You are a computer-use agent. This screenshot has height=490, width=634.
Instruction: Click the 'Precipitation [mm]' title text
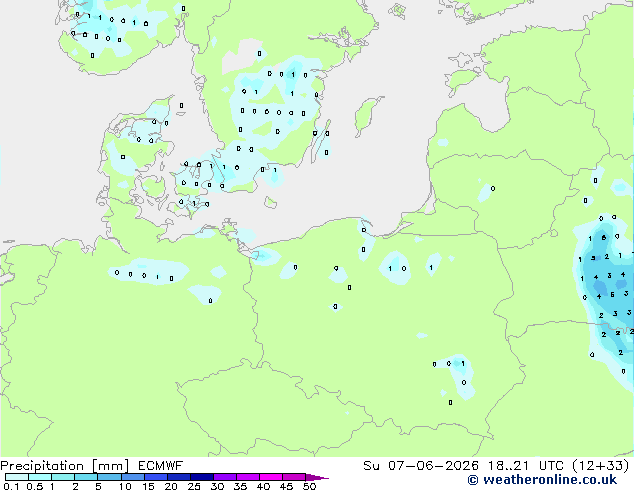tap(64, 466)
